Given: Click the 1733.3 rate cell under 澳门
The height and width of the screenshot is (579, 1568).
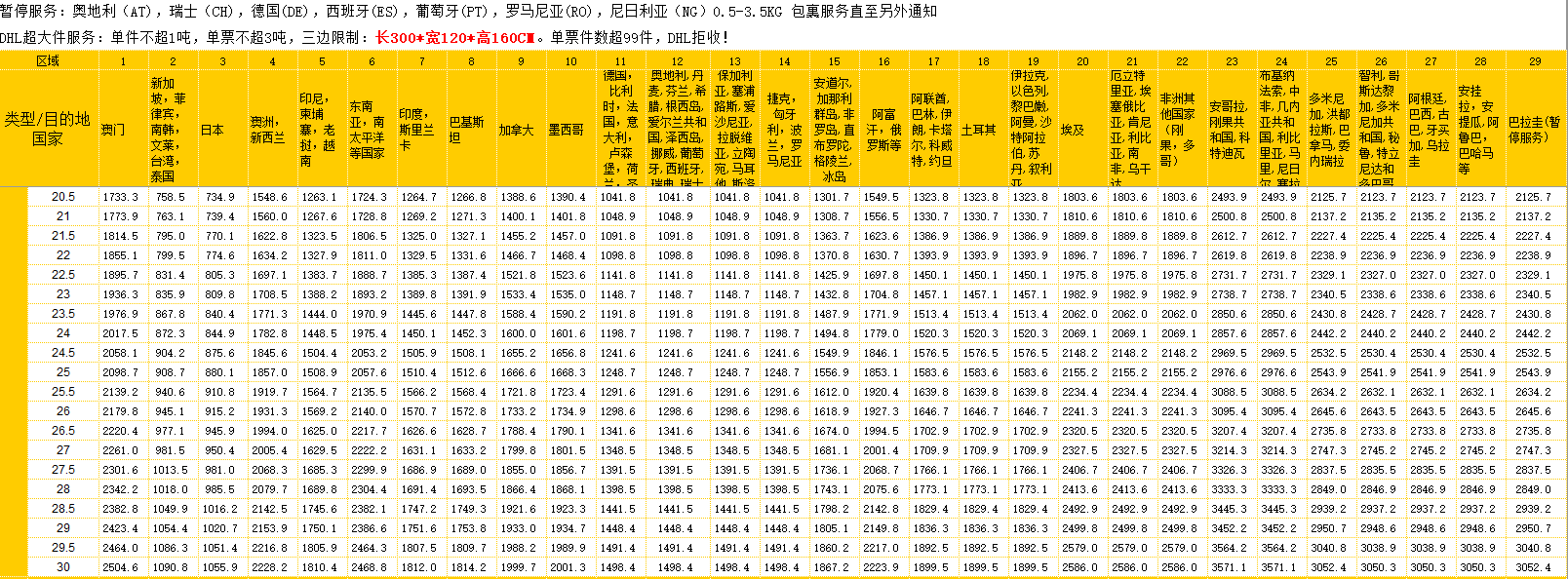Looking at the screenshot, I should click(x=121, y=197).
